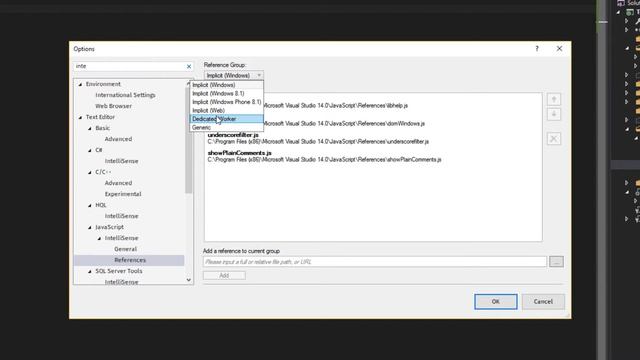
Task: Open International Settings page
Action: (x=125, y=95)
